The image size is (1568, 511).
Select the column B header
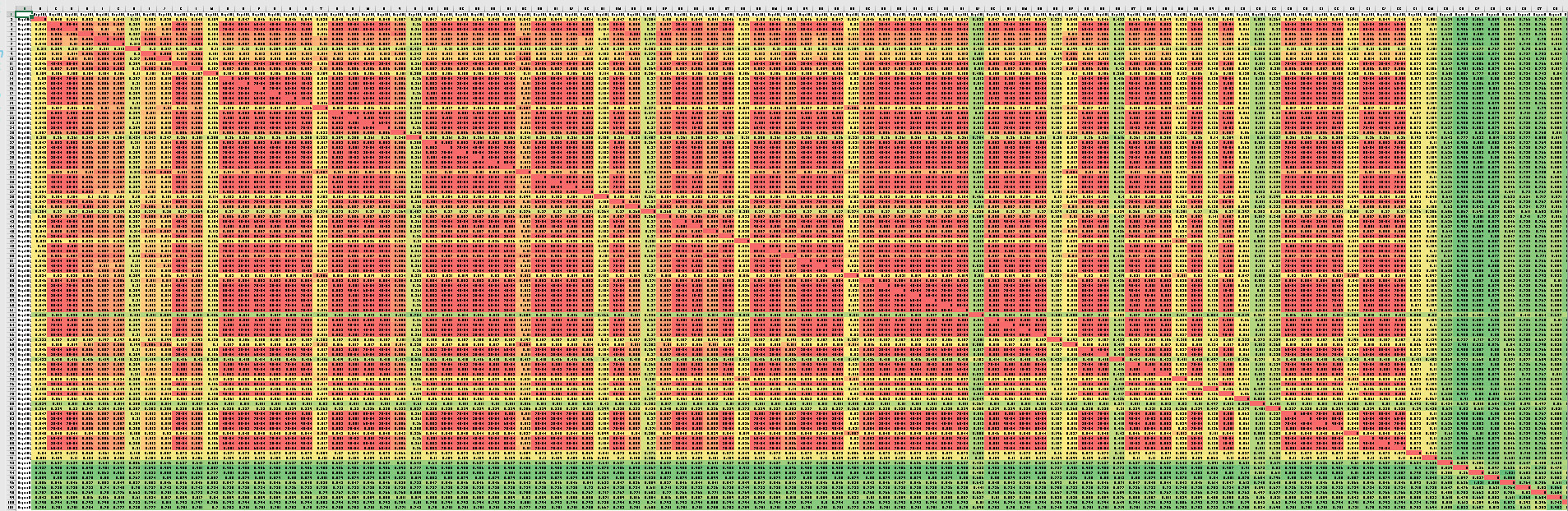pyautogui.click(x=40, y=9)
